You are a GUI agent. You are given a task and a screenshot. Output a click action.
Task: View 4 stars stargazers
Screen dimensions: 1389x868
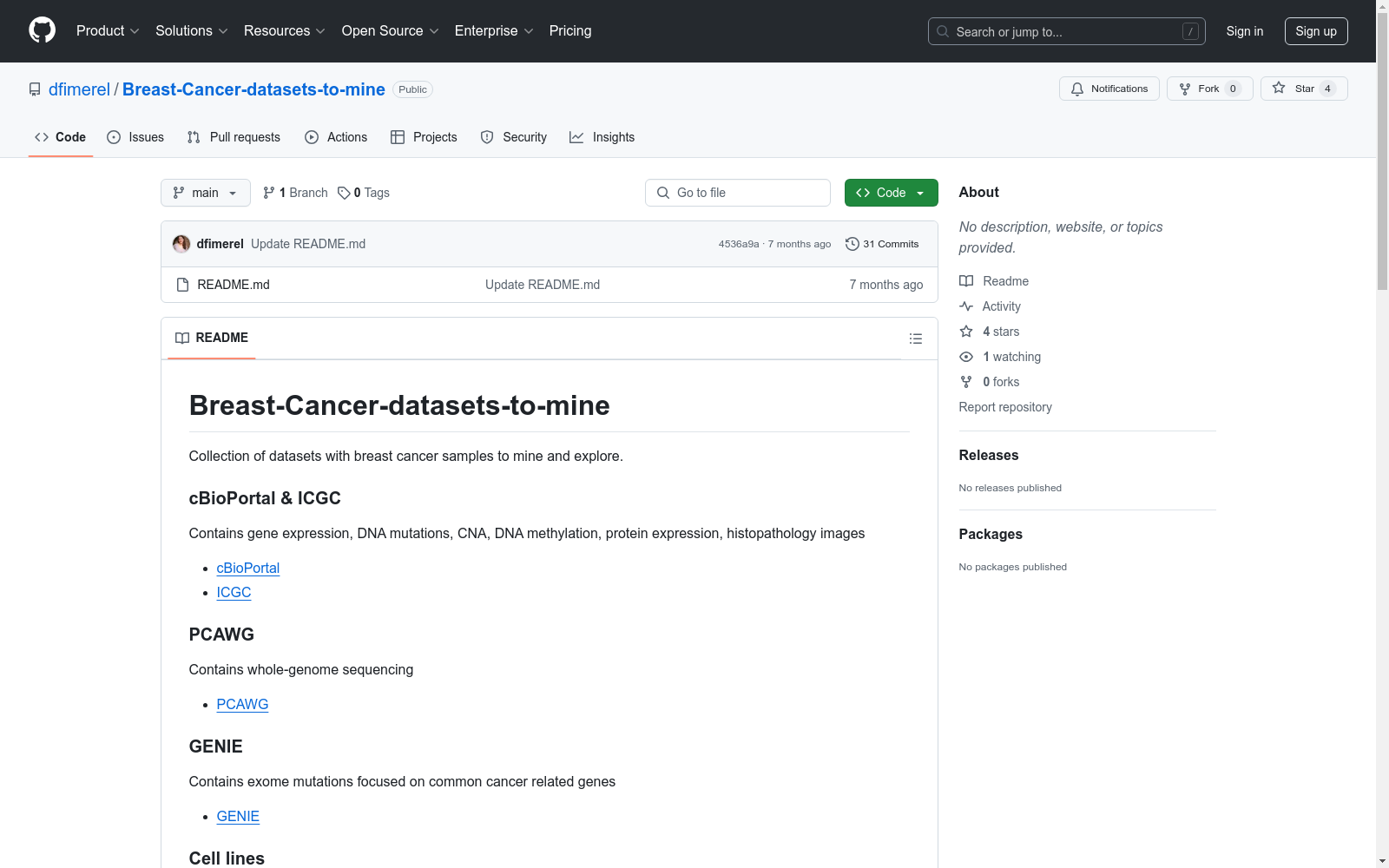[x=990, y=332]
